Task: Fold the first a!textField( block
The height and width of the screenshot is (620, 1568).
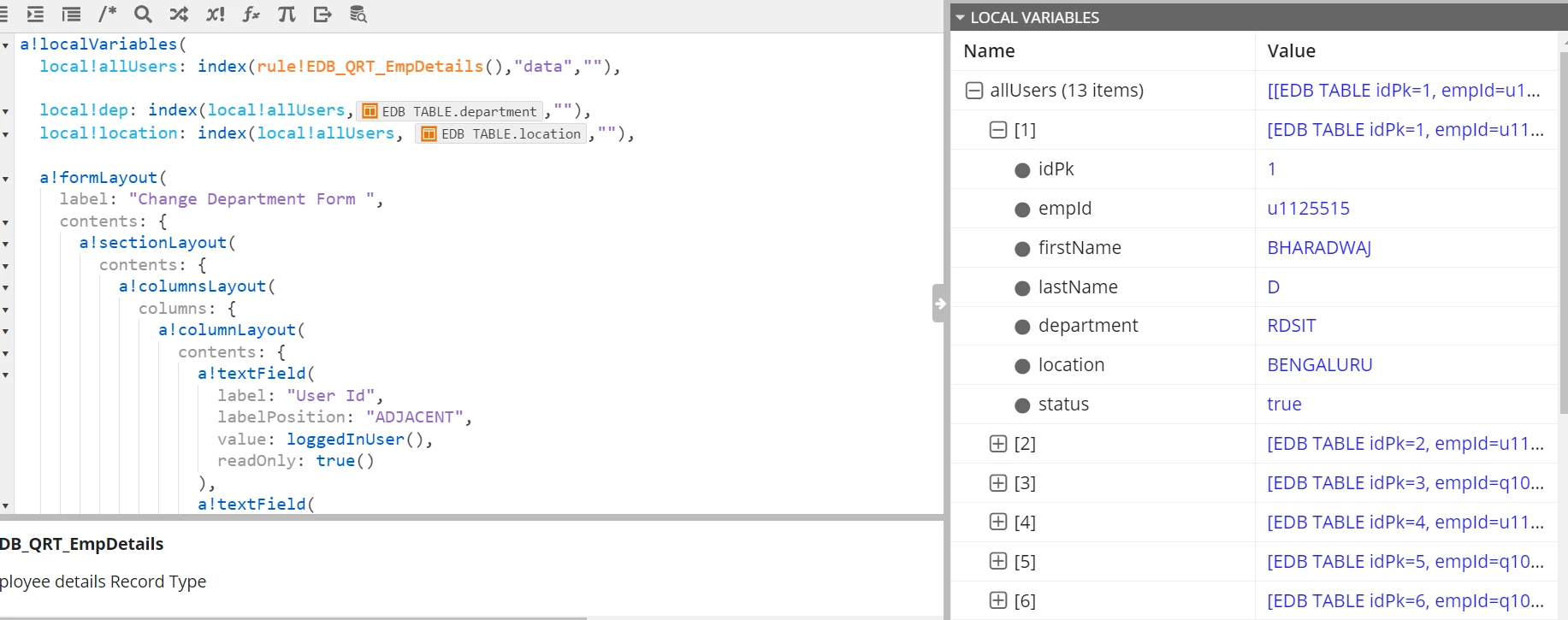Action: 6,375
